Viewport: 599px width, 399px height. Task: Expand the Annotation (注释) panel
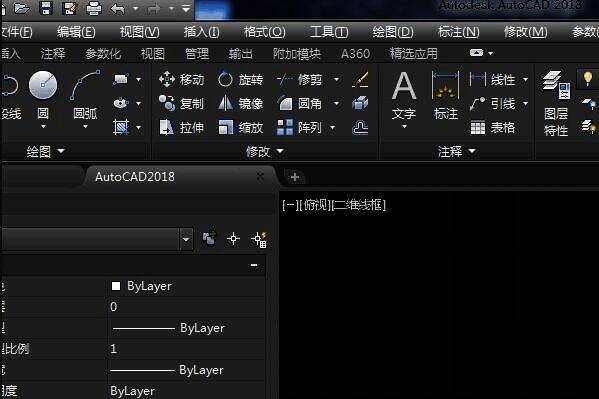[457, 152]
